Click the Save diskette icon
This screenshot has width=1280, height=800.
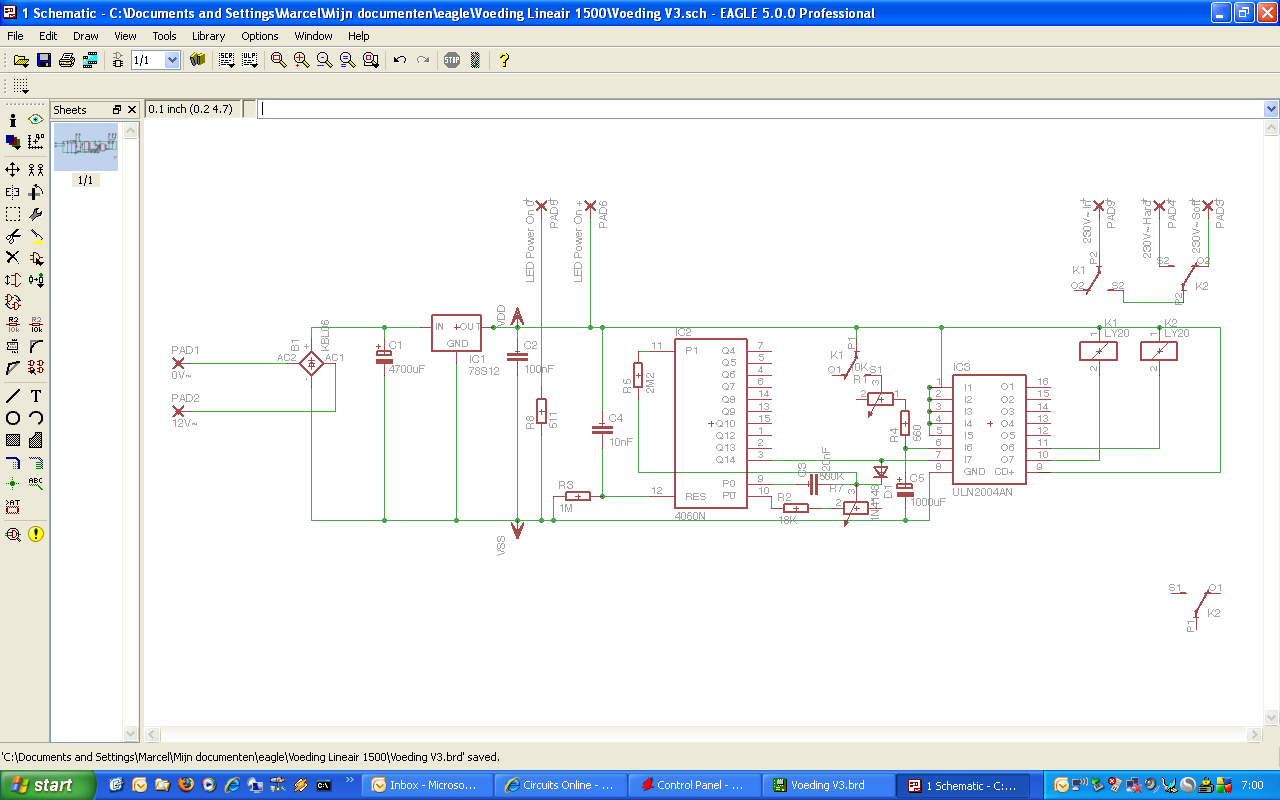(44, 60)
